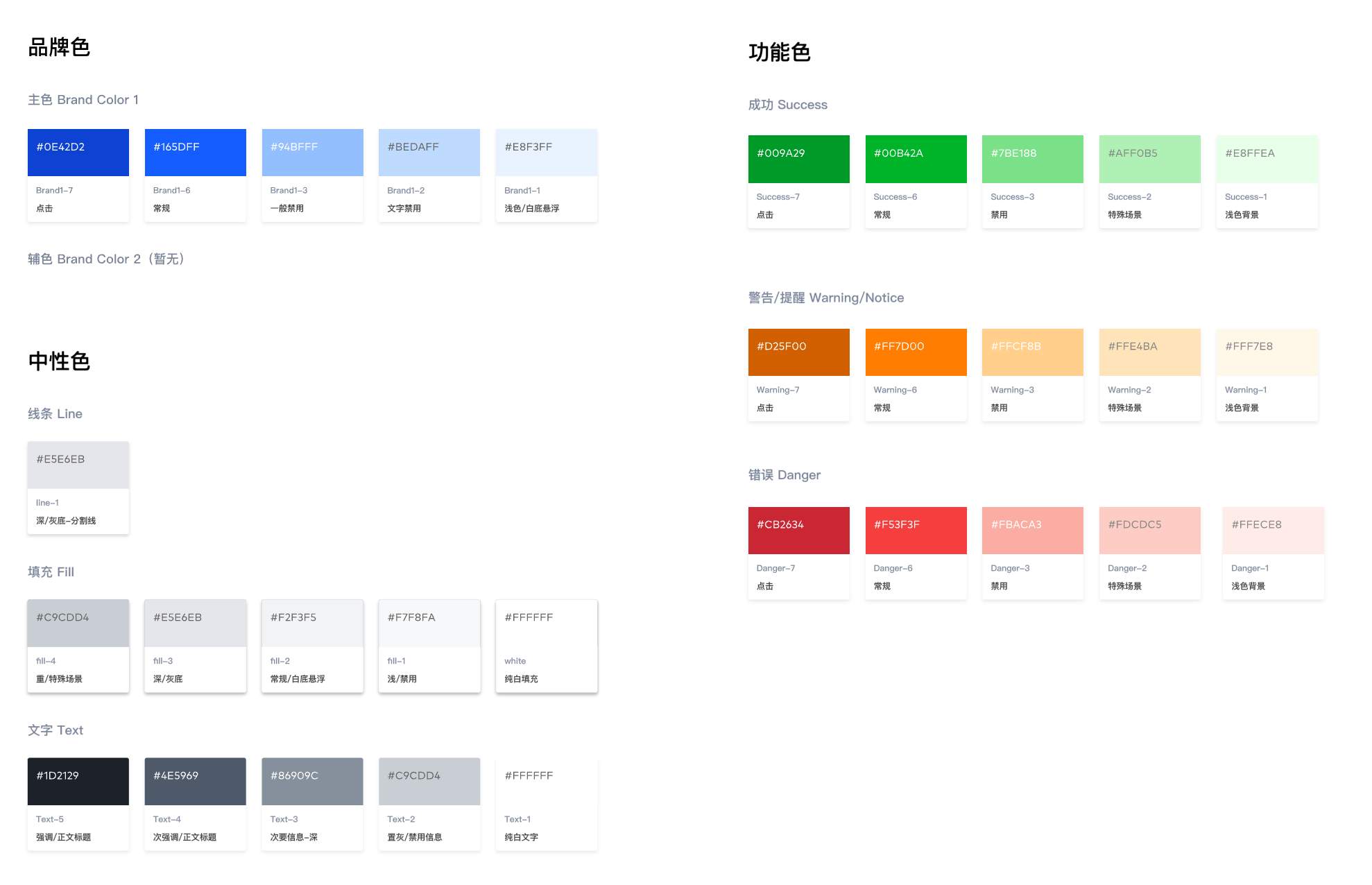Image resolution: width=1372 pixels, height=885 pixels.
Task: Select the #F2F3F5 fill-2 color block
Action: pyautogui.click(x=313, y=624)
